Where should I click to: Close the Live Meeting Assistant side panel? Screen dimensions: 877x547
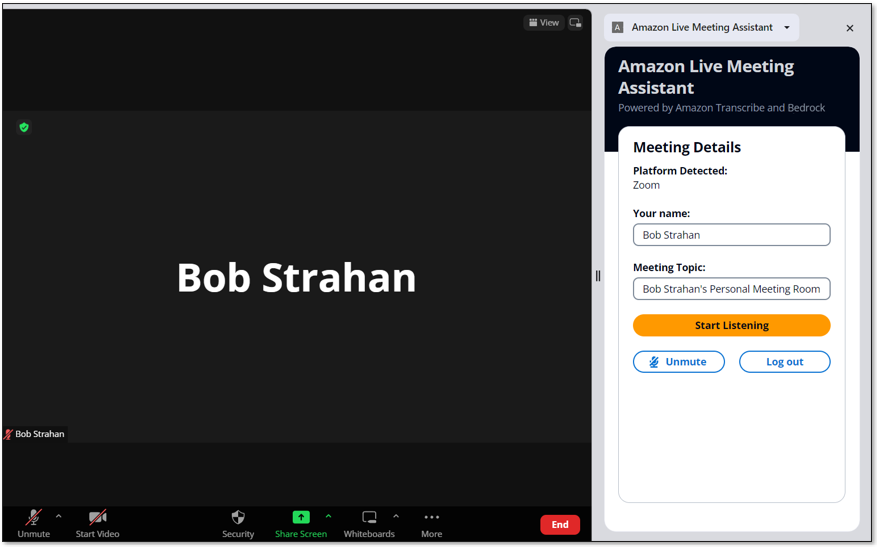pos(850,28)
